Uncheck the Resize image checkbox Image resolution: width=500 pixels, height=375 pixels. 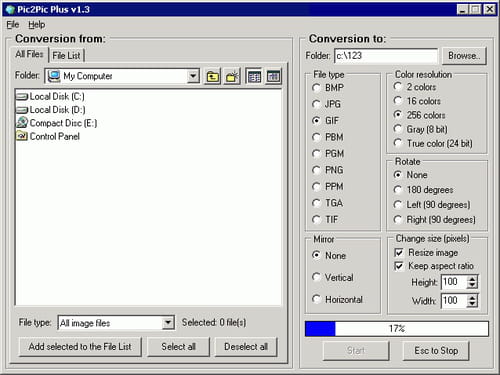click(399, 252)
